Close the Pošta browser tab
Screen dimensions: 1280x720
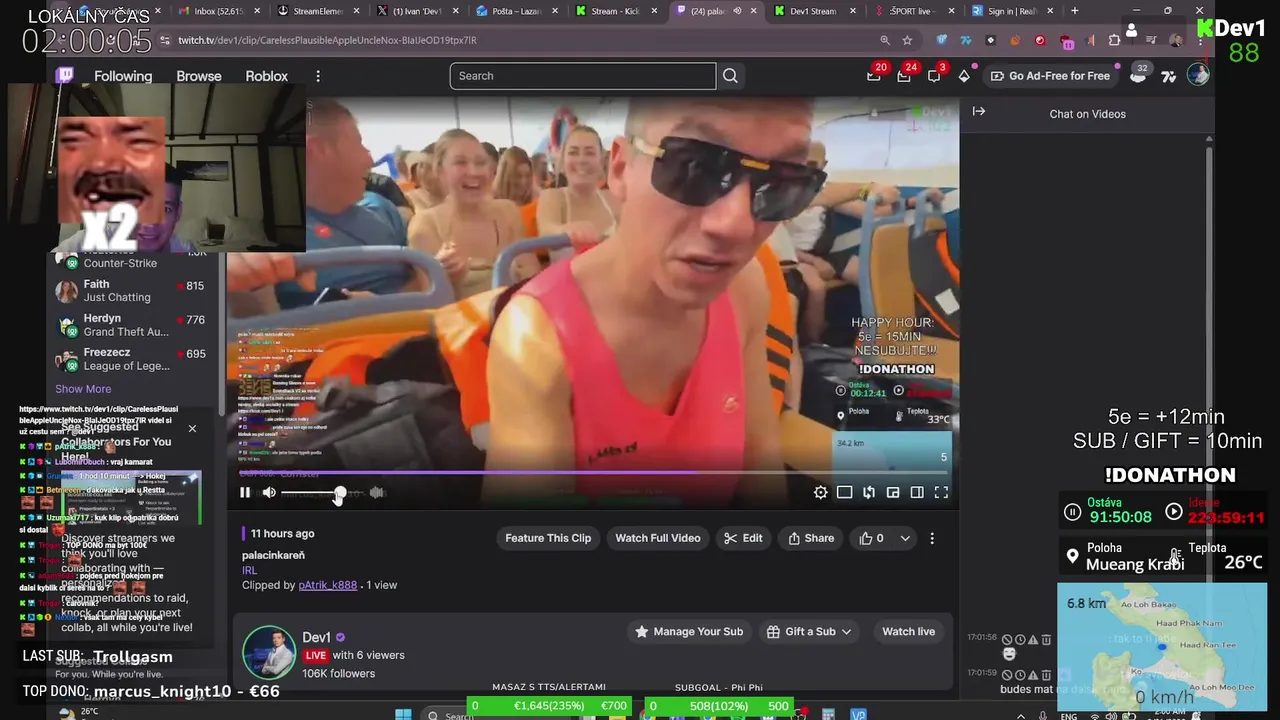557,11
